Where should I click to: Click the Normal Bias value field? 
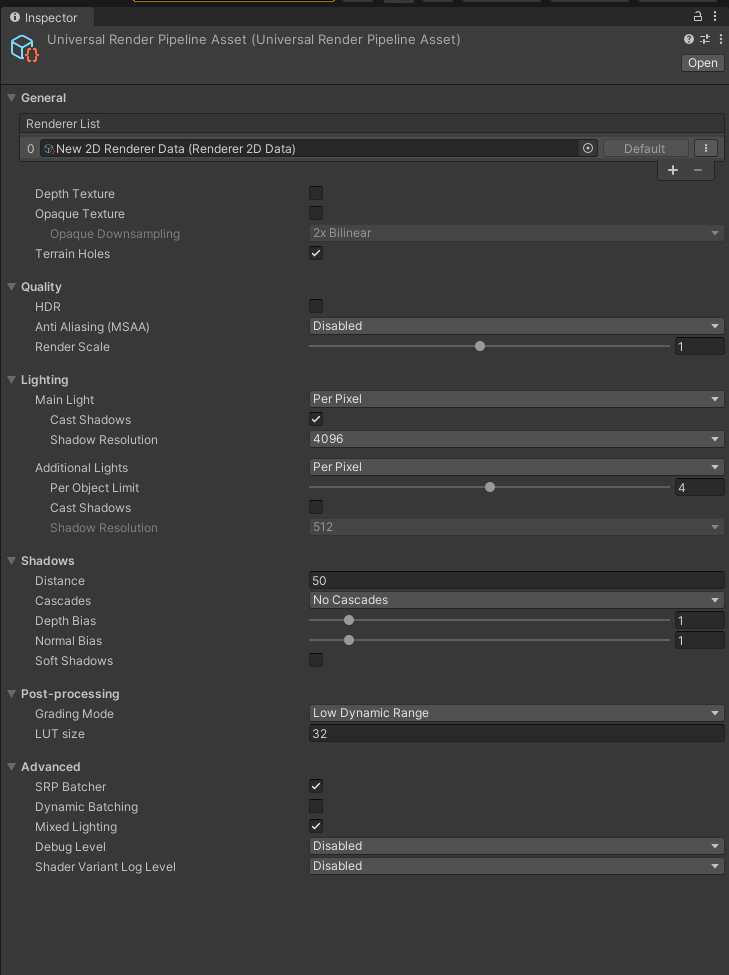(x=700, y=640)
